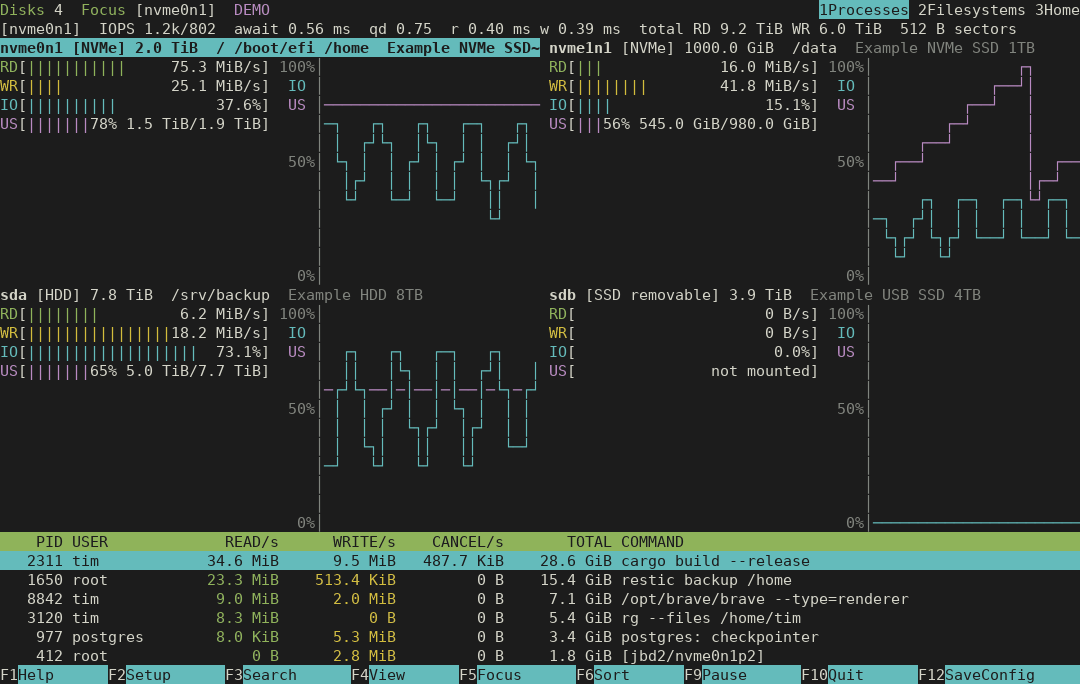This screenshot has height=684, width=1080.
Task: Select the rg --files /home/tim row
Action: click(x=540, y=618)
